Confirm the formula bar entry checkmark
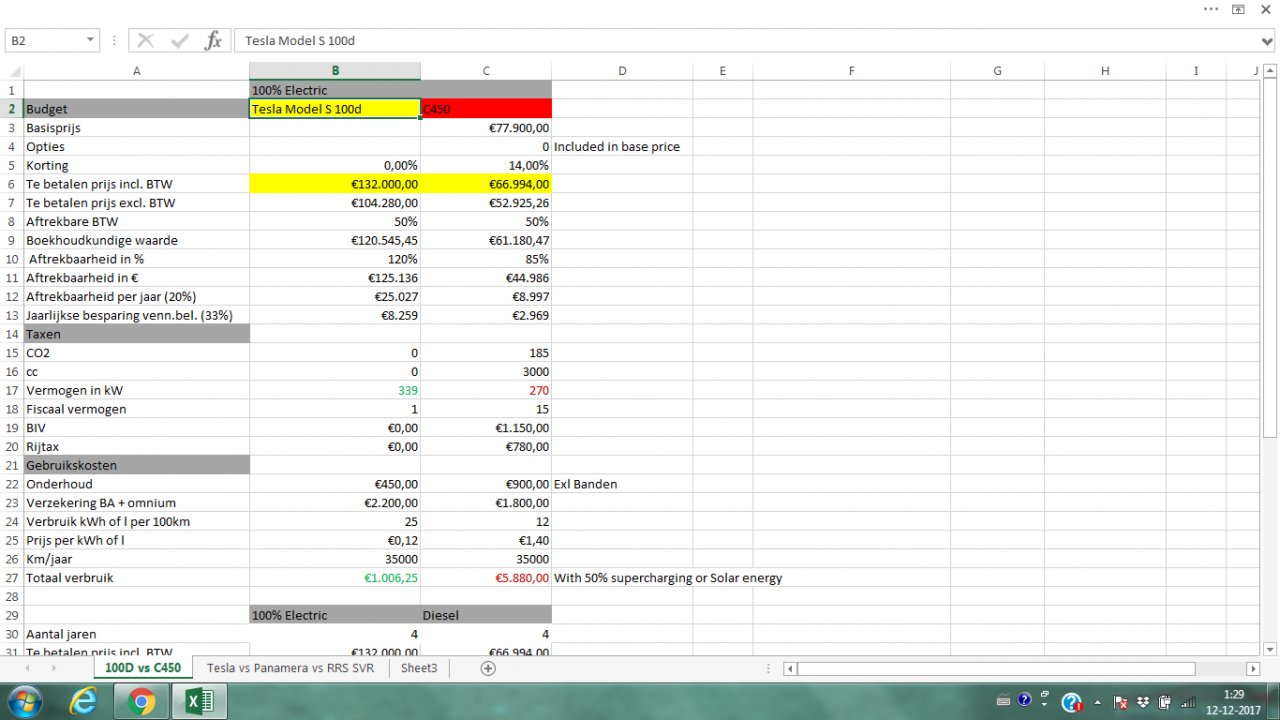 [x=180, y=41]
